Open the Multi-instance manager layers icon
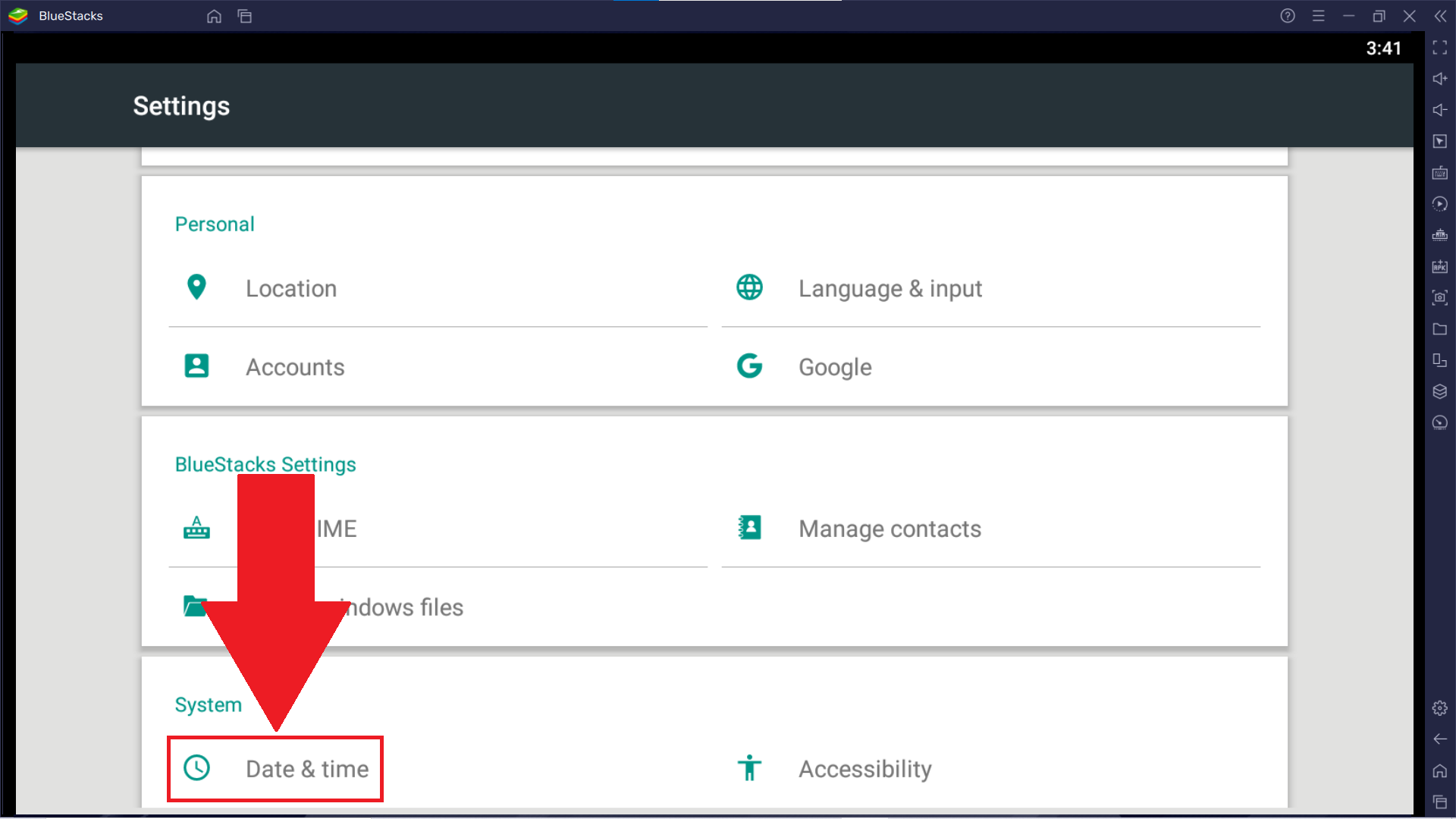Image resolution: width=1456 pixels, height=819 pixels. pos(1440,392)
